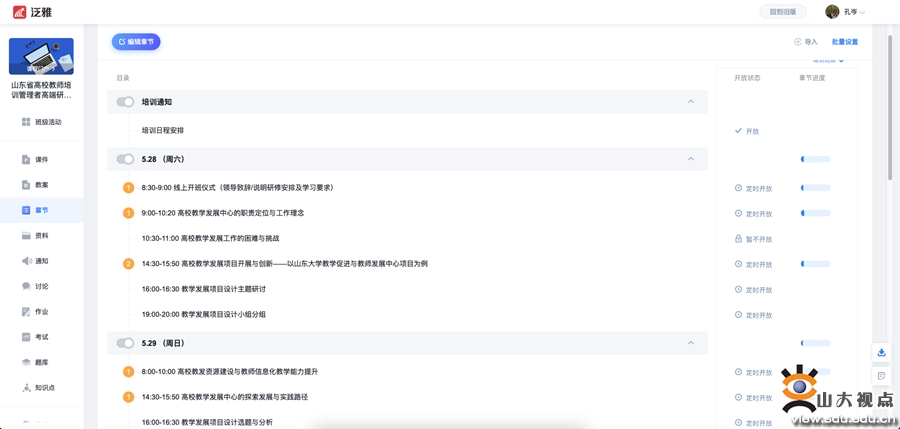
Task: Toggle the 5.29（周日）chapter switch
Action: tap(125, 343)
